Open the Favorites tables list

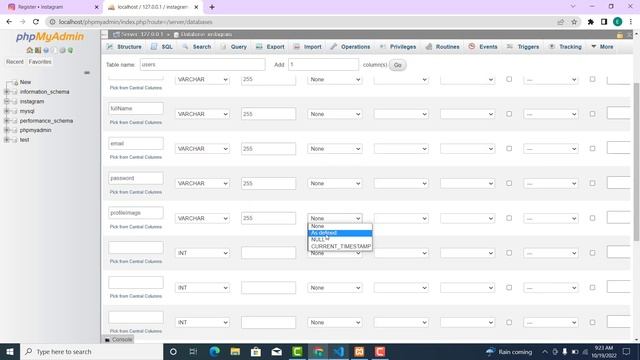click(x=40, y=62)
